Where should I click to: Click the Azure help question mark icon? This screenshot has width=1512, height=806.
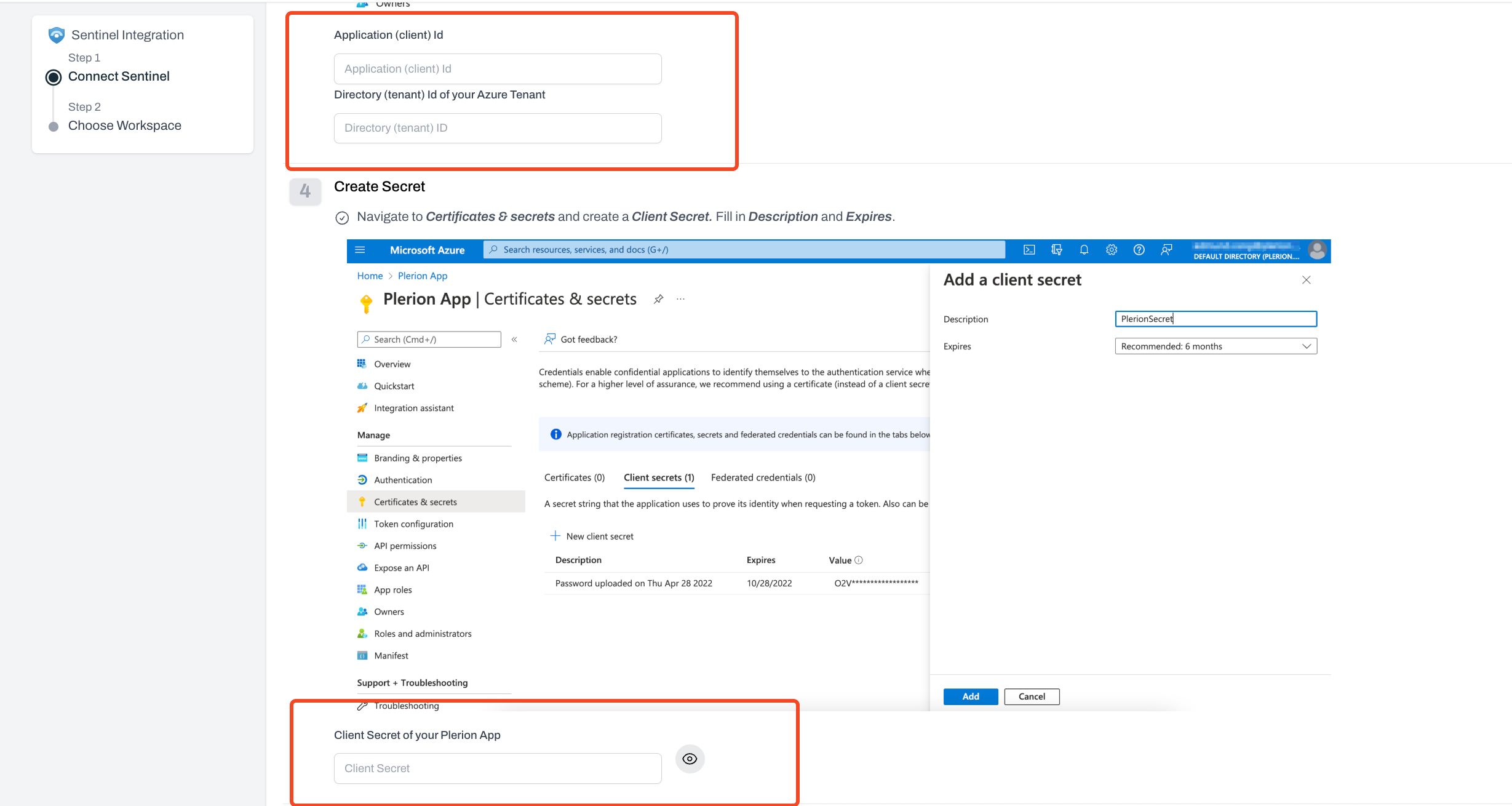pos(1139,250)
